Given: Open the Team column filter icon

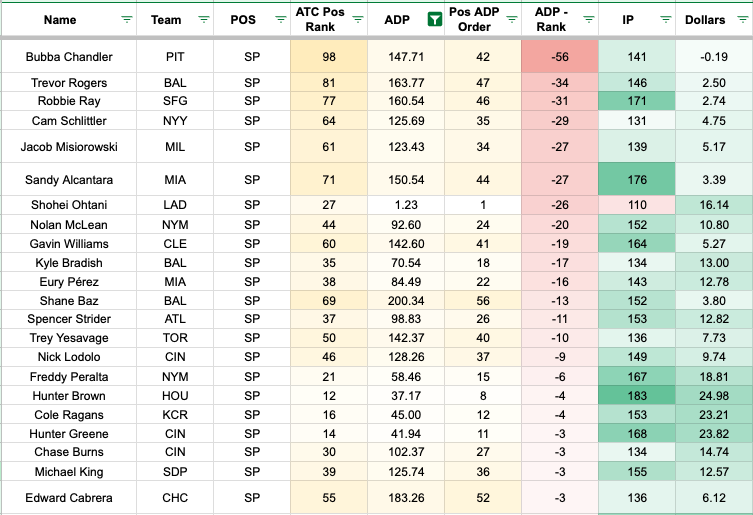Looking at the screenshot, I should pos(204,19).
